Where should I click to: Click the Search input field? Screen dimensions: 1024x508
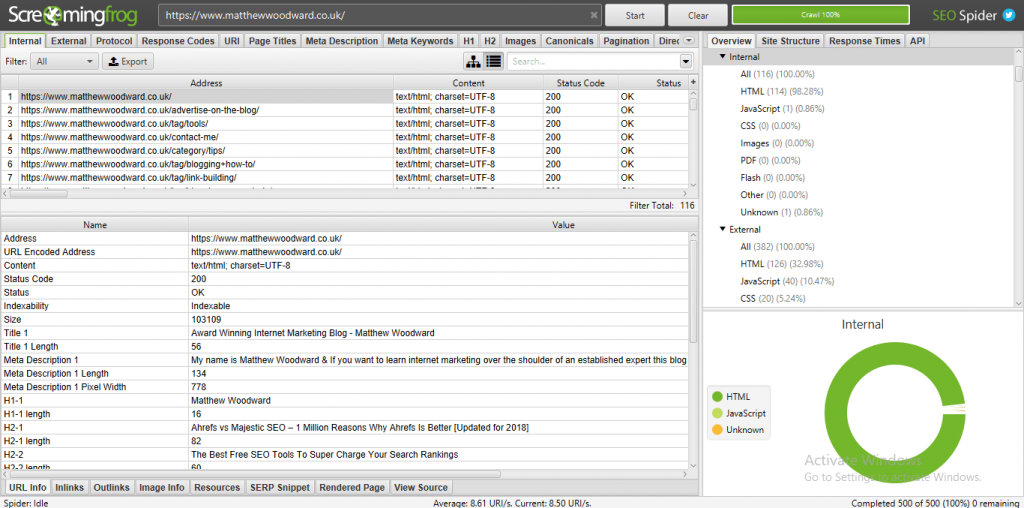(x=593, y=61)
